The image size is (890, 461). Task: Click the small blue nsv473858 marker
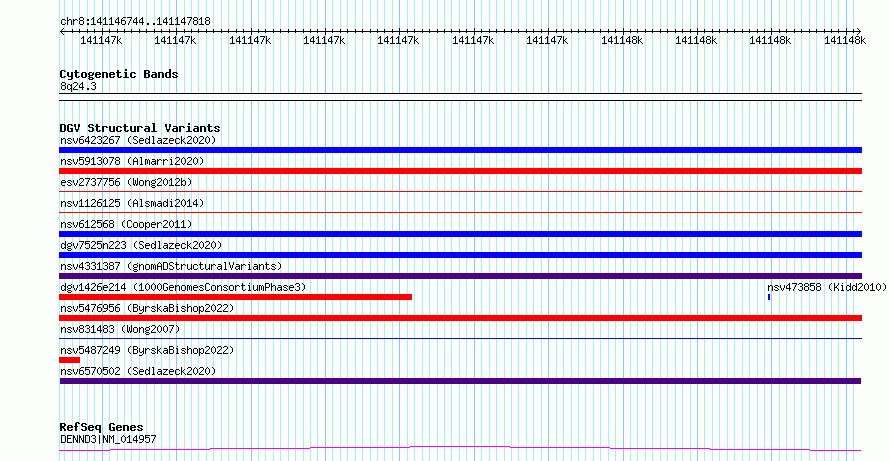(x=769, y=297)
